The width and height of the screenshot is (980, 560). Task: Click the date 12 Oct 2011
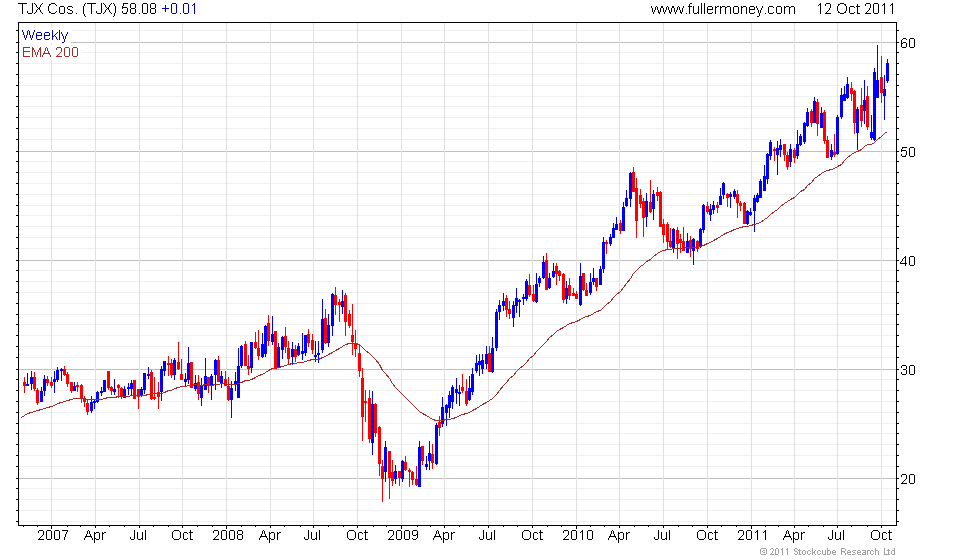[856, 9]
